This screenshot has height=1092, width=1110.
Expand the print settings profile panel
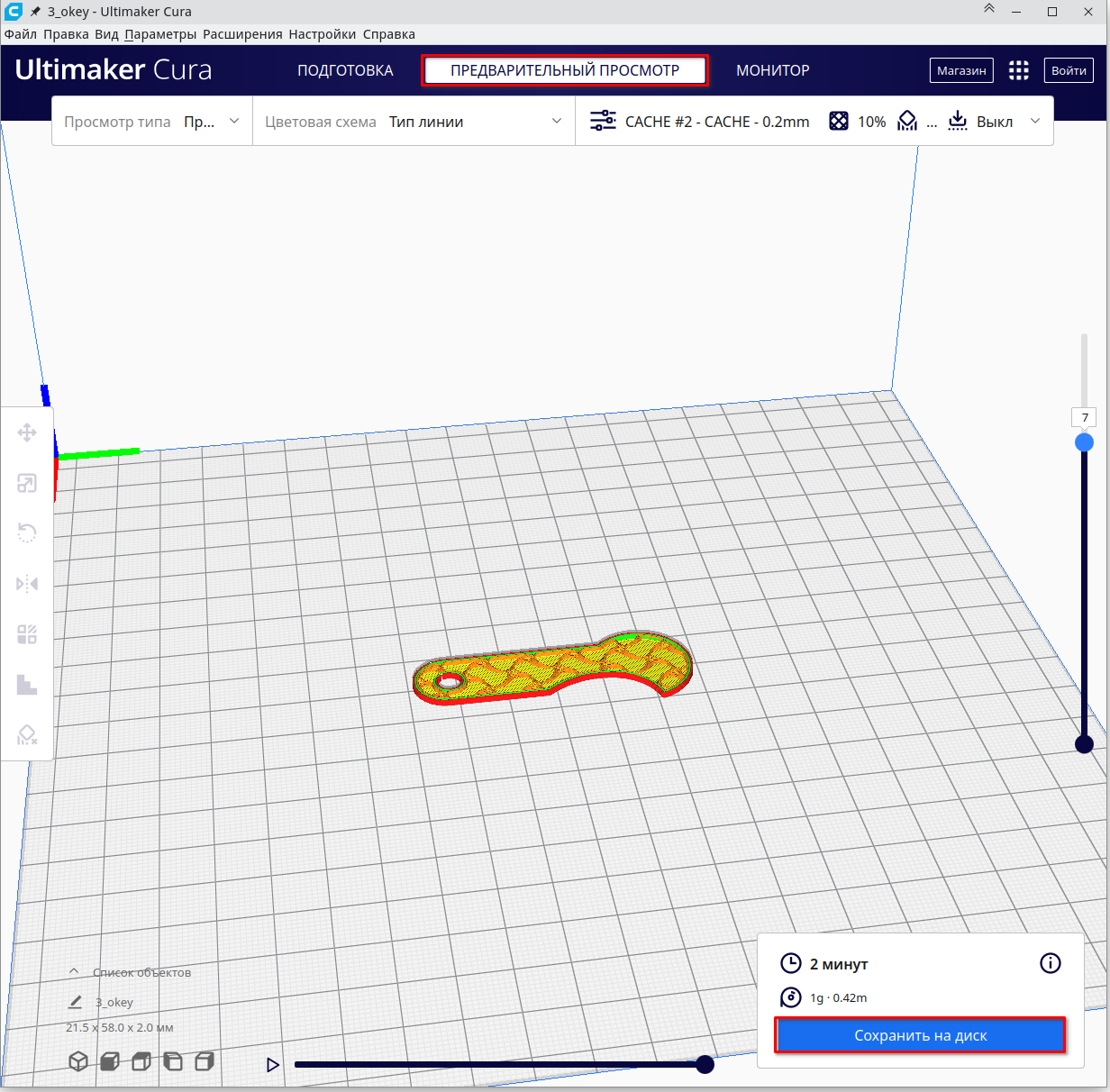coord(1035,122)
